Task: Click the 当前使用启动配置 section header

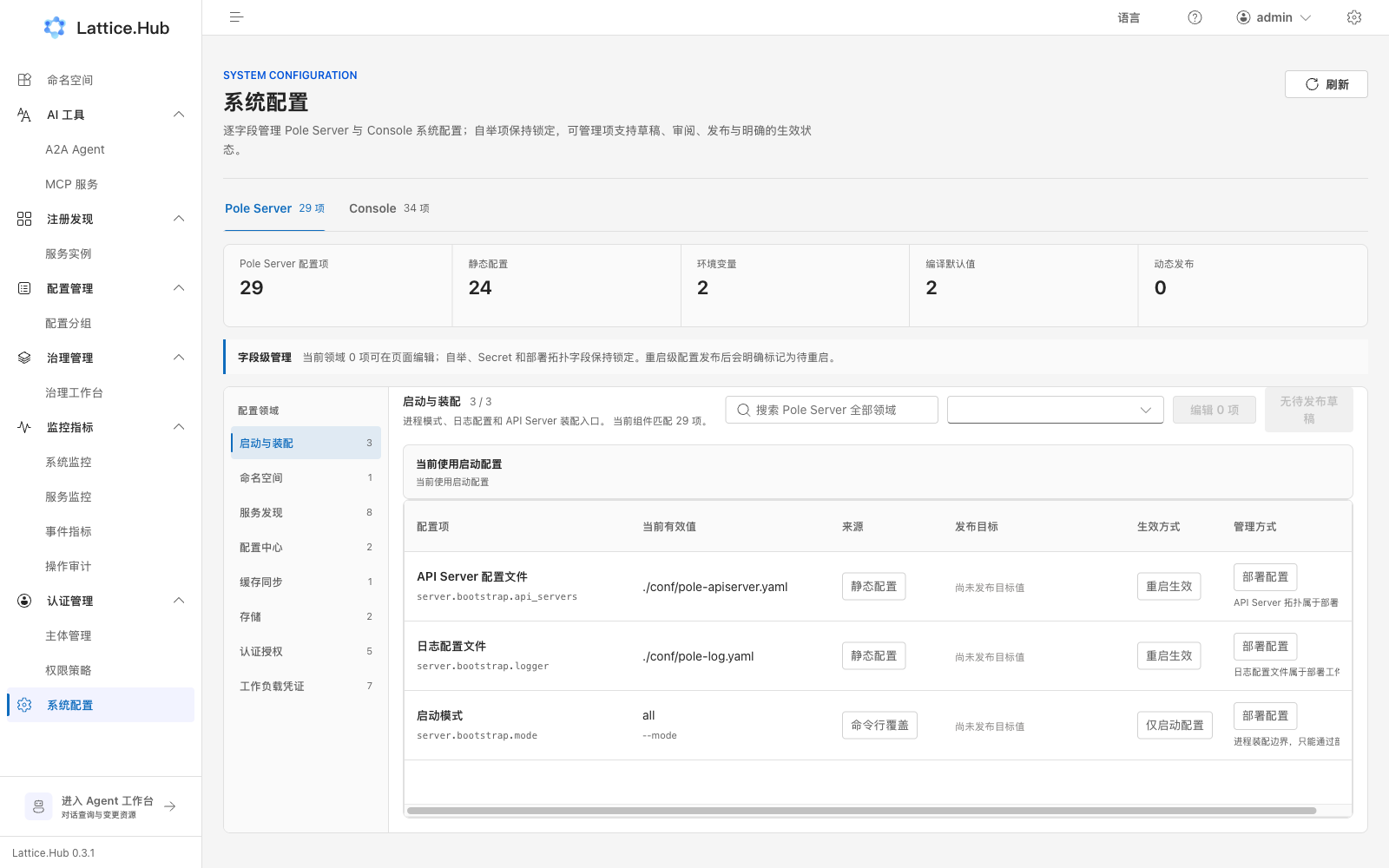Action: pos(878,471)
